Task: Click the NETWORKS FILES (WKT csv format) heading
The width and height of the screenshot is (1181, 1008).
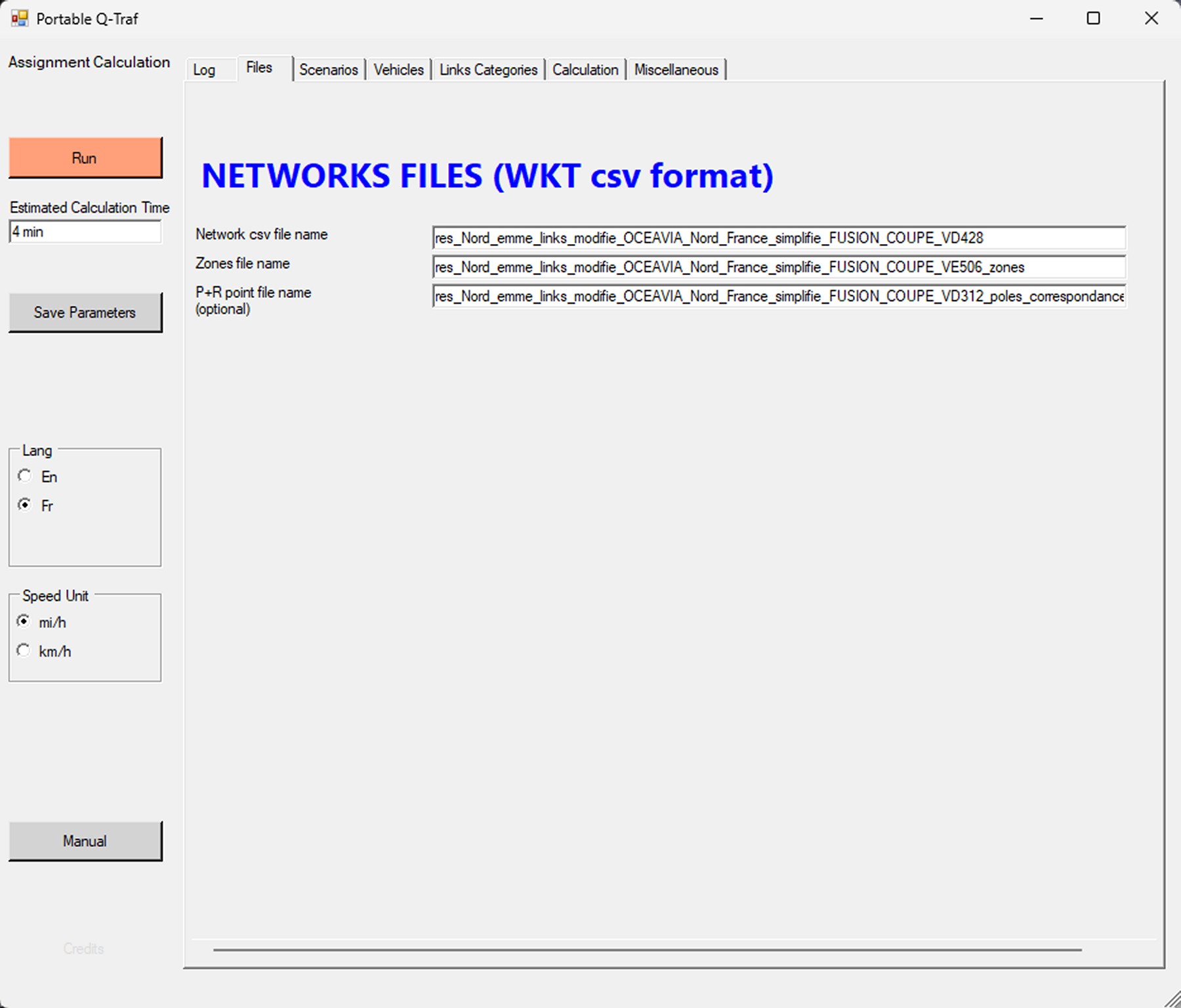Action: [487, 176]
